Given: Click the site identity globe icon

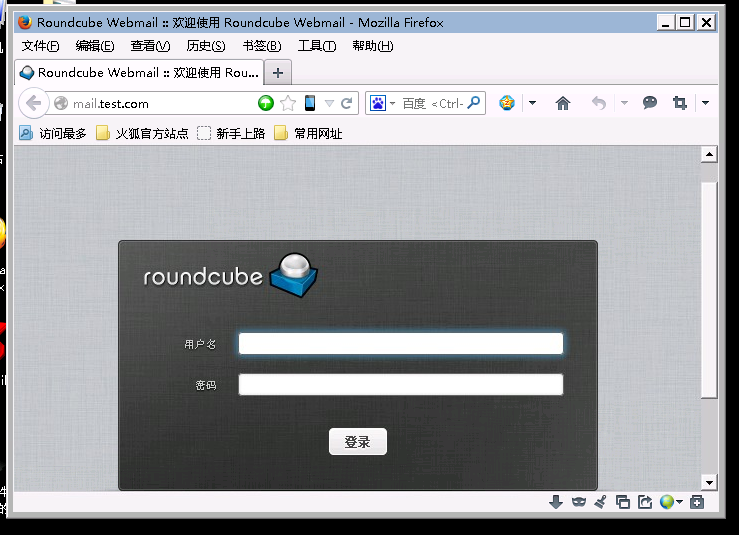Looking at the screenshot, I should point(61,103).
